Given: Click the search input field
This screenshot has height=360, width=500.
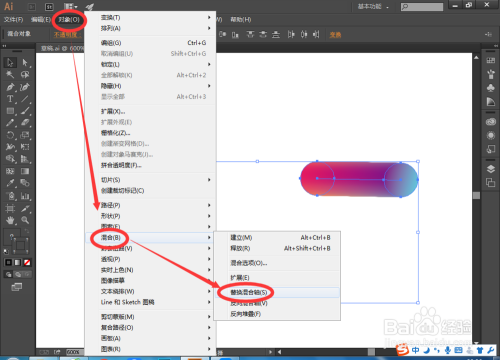Looking at the screenshot, I should tap(422, 7).
